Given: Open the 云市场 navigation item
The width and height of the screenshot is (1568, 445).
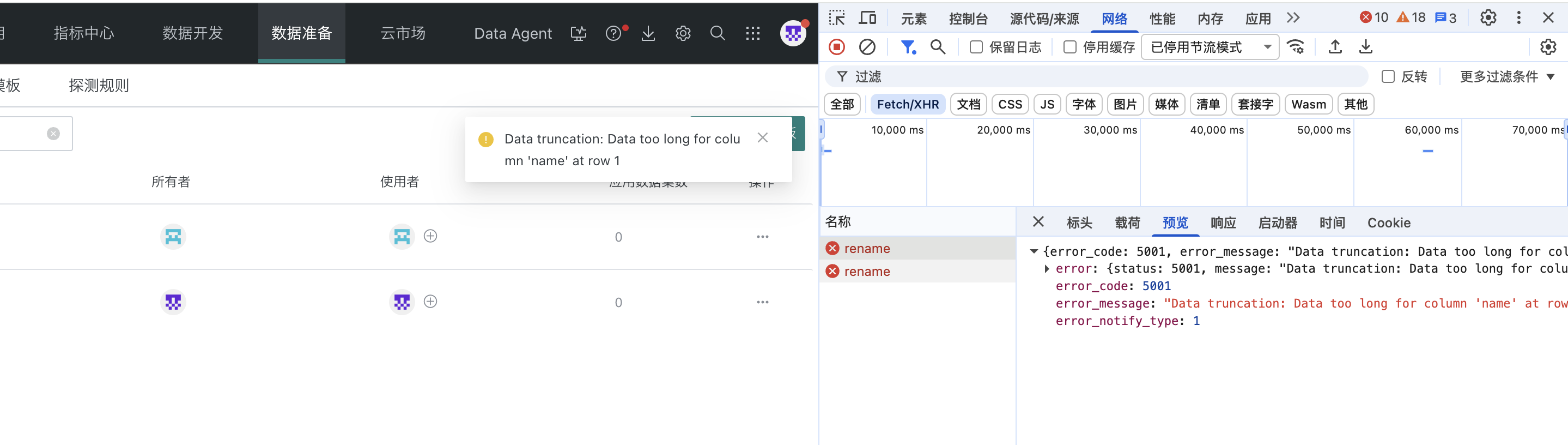Looking at the screenshot, I should [x=403, y=33].
